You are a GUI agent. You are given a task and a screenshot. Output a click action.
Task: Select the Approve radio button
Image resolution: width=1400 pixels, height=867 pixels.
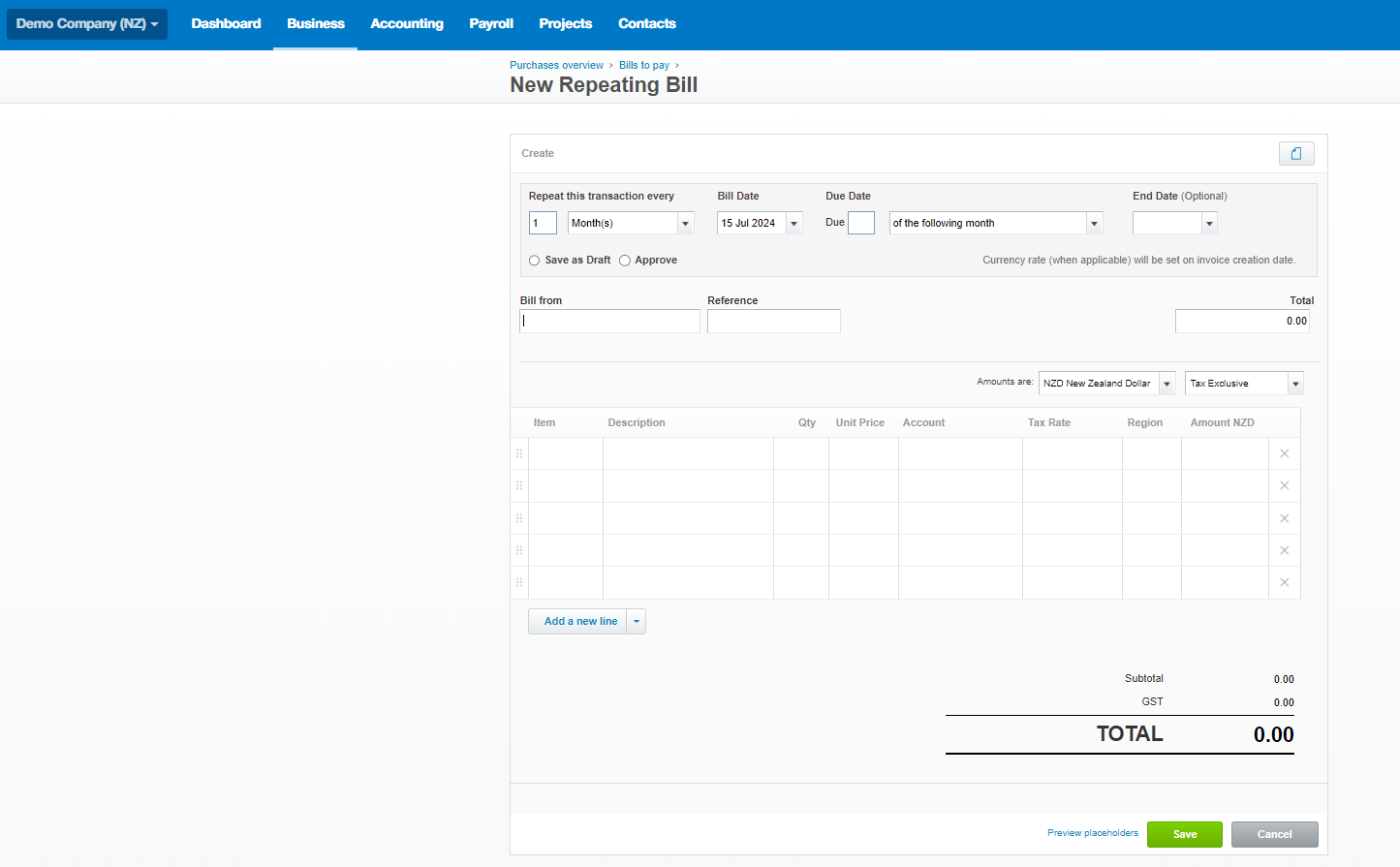[x=625, y=261]
